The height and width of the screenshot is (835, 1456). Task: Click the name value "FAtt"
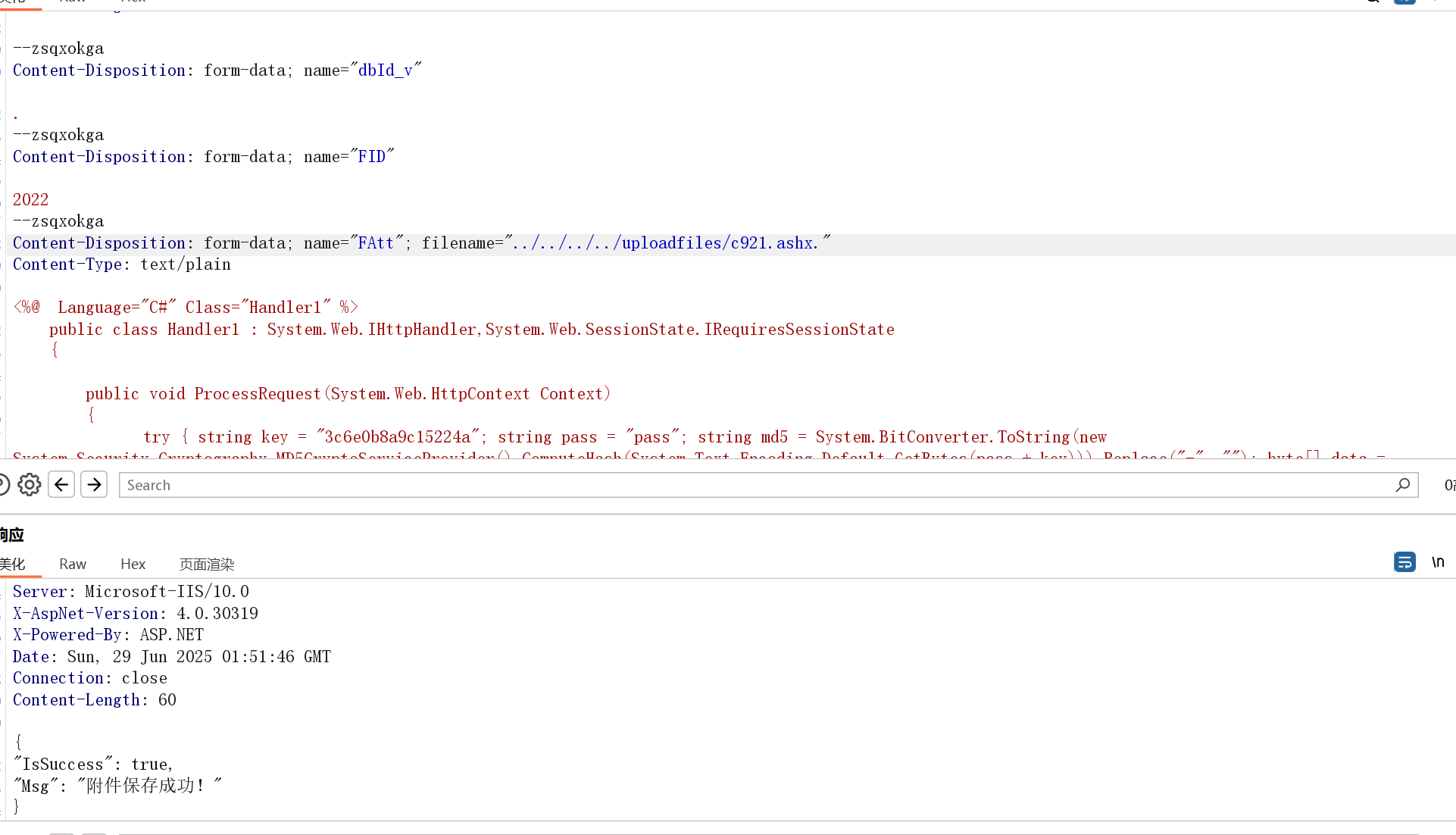pos(376,242)
